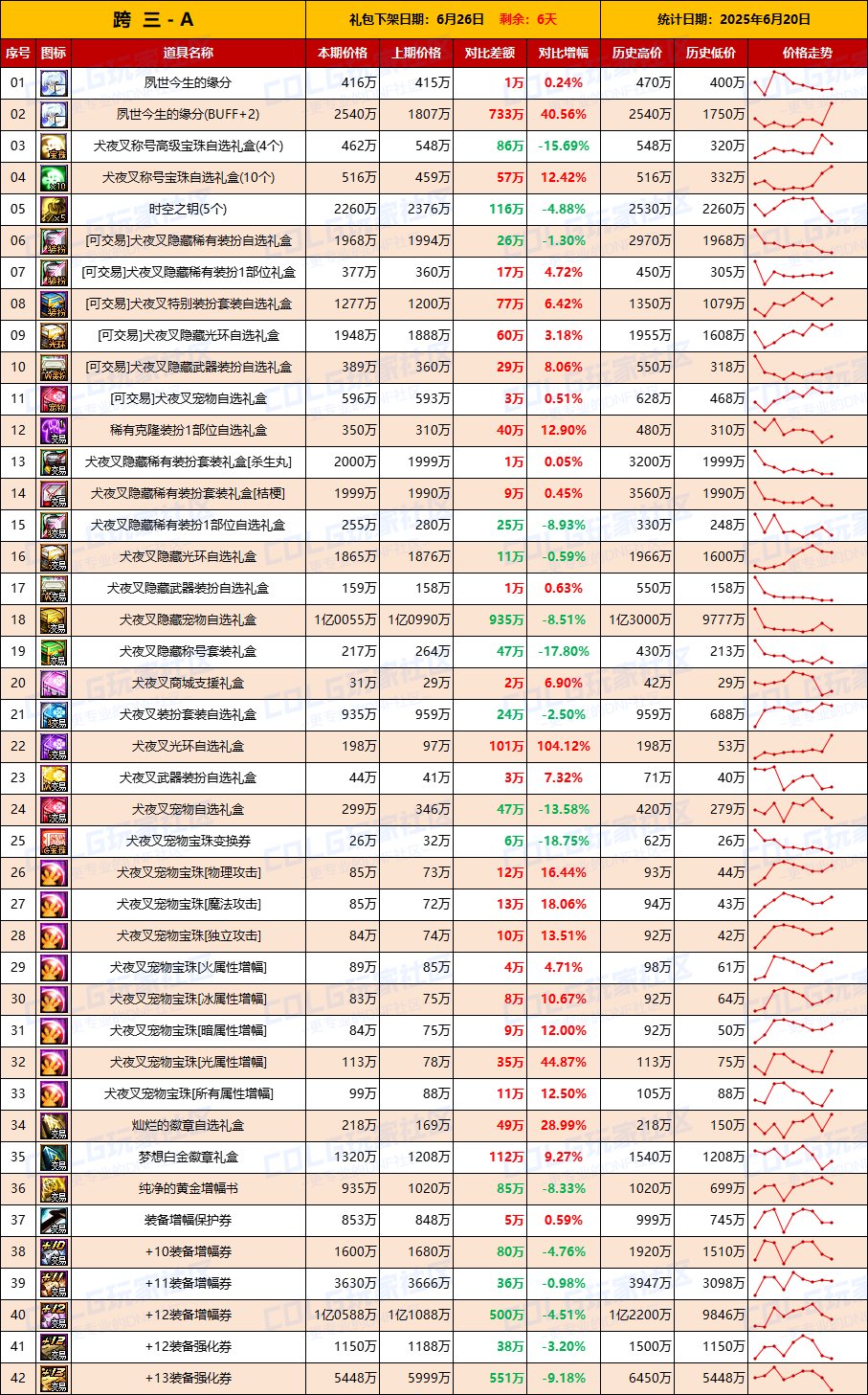This screenshot has width=868, height=1395.
Task: Click the icon for +10装备增幅券
Action: point(54,1252)
